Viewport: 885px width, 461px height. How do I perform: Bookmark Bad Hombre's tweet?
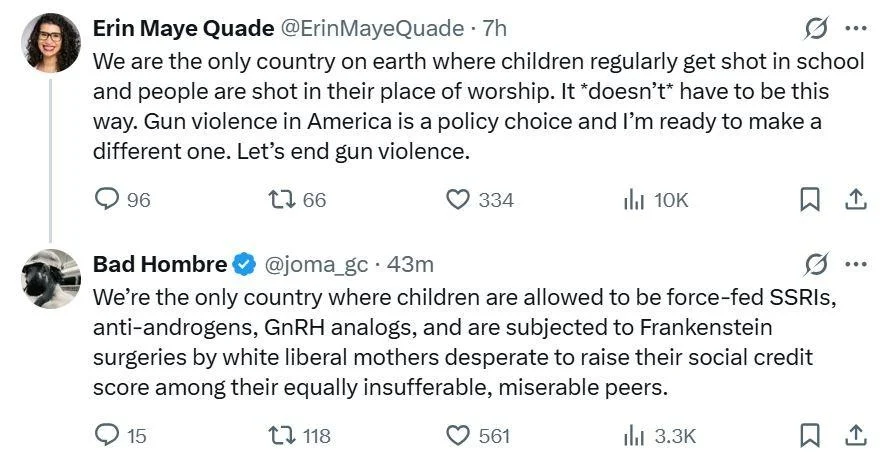pyautogui.click(x=810, y=436)
